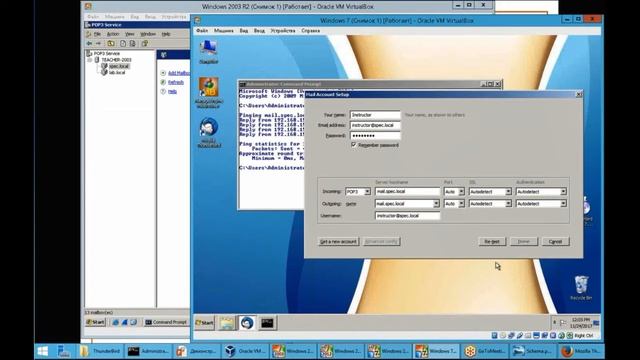Toggle Remember password checkbox
This screenshot has height=360, width=640.
click(354, 145)
